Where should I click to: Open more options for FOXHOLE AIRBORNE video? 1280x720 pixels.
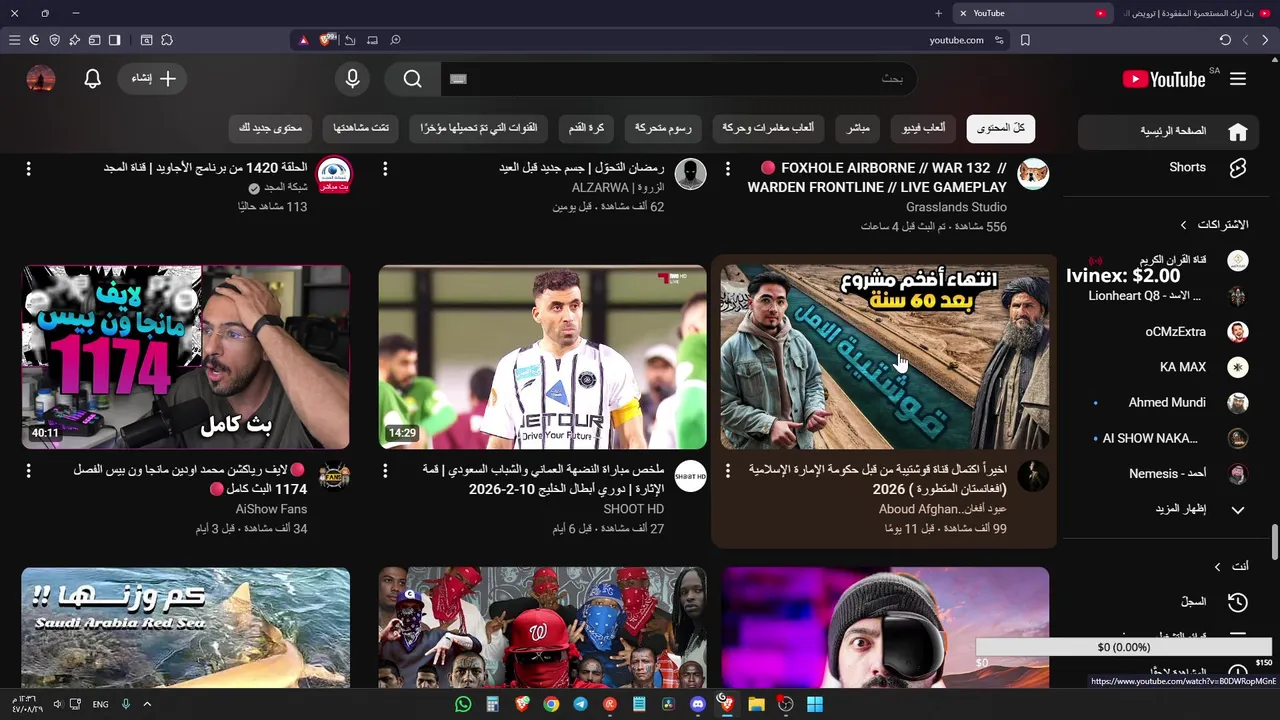coord(728,169)
